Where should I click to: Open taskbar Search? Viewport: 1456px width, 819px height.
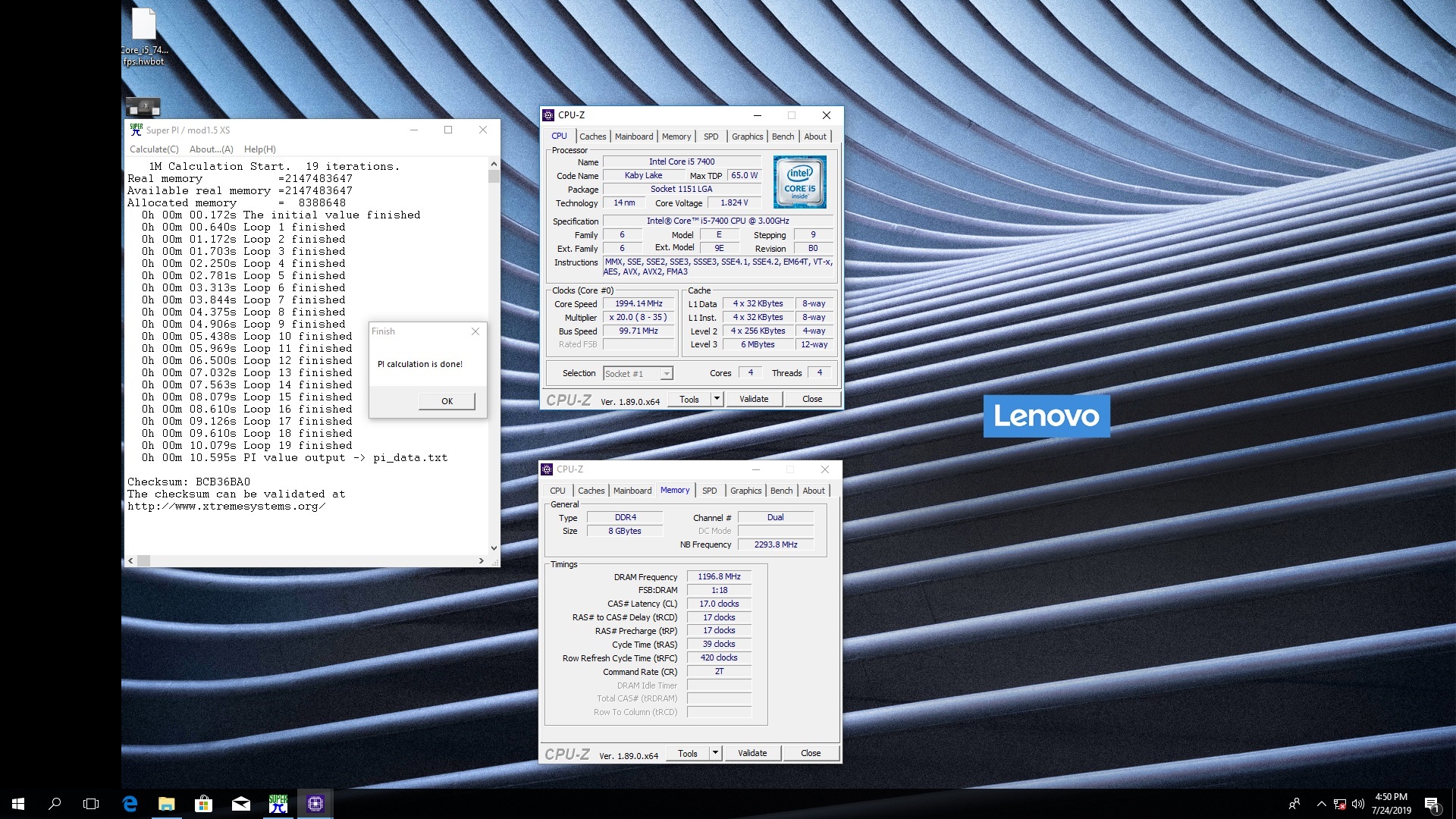tap(55, 804)
